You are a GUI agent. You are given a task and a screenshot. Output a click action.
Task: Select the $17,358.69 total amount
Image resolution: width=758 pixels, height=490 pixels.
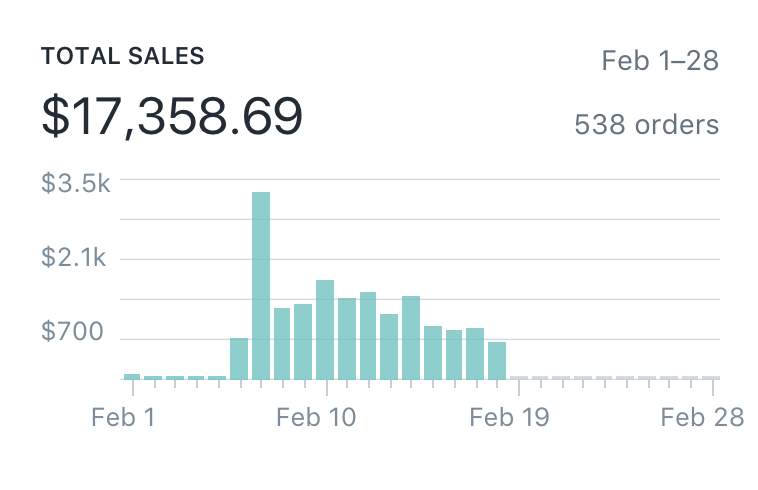point(172,117)
